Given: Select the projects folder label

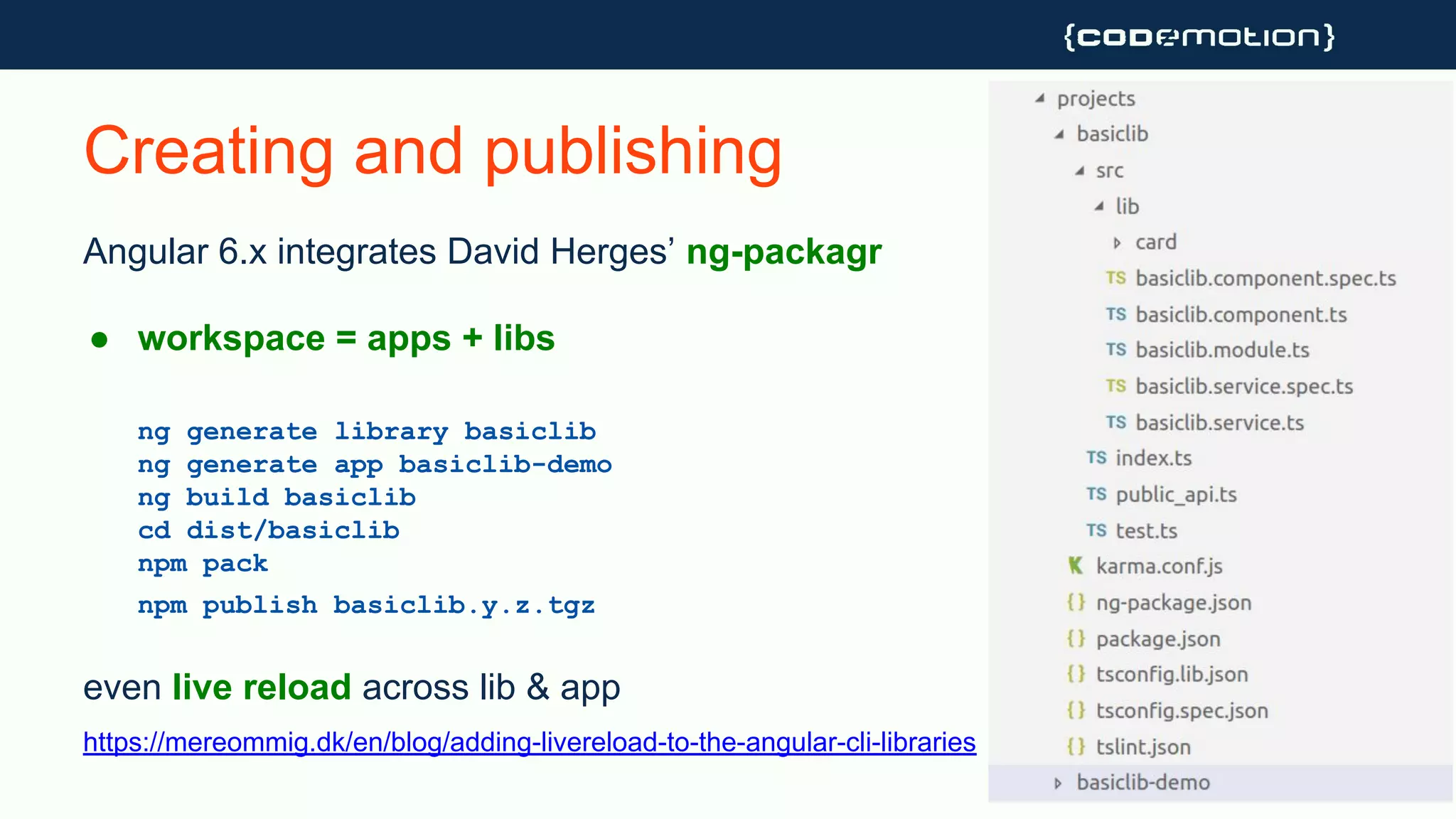Looking at the screenshot, I should click(x=1096, y=99).
